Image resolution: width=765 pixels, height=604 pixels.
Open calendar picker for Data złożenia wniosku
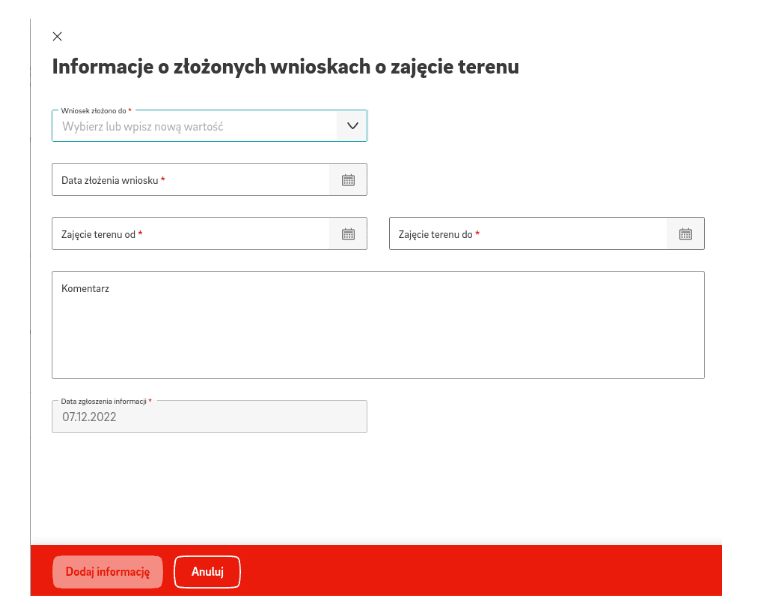point(348,180)
